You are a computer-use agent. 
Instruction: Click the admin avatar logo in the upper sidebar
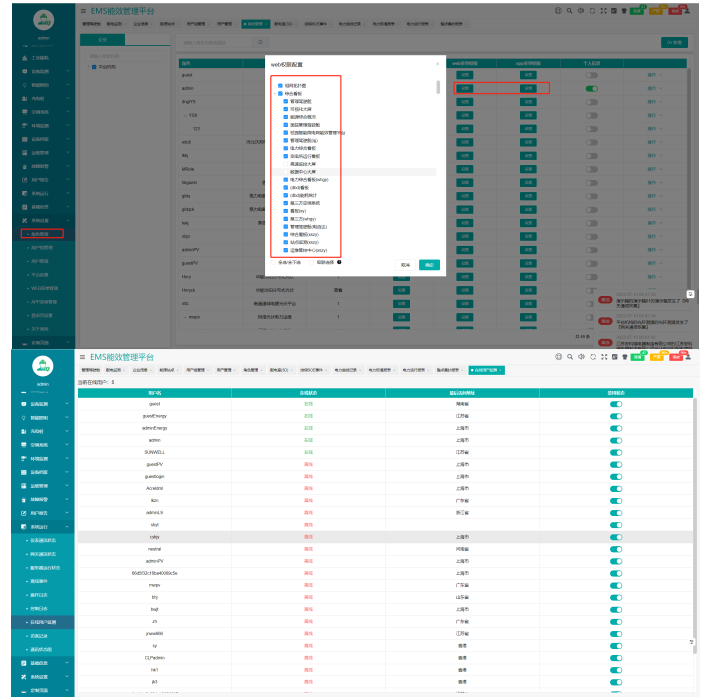[x=43, y=20]
